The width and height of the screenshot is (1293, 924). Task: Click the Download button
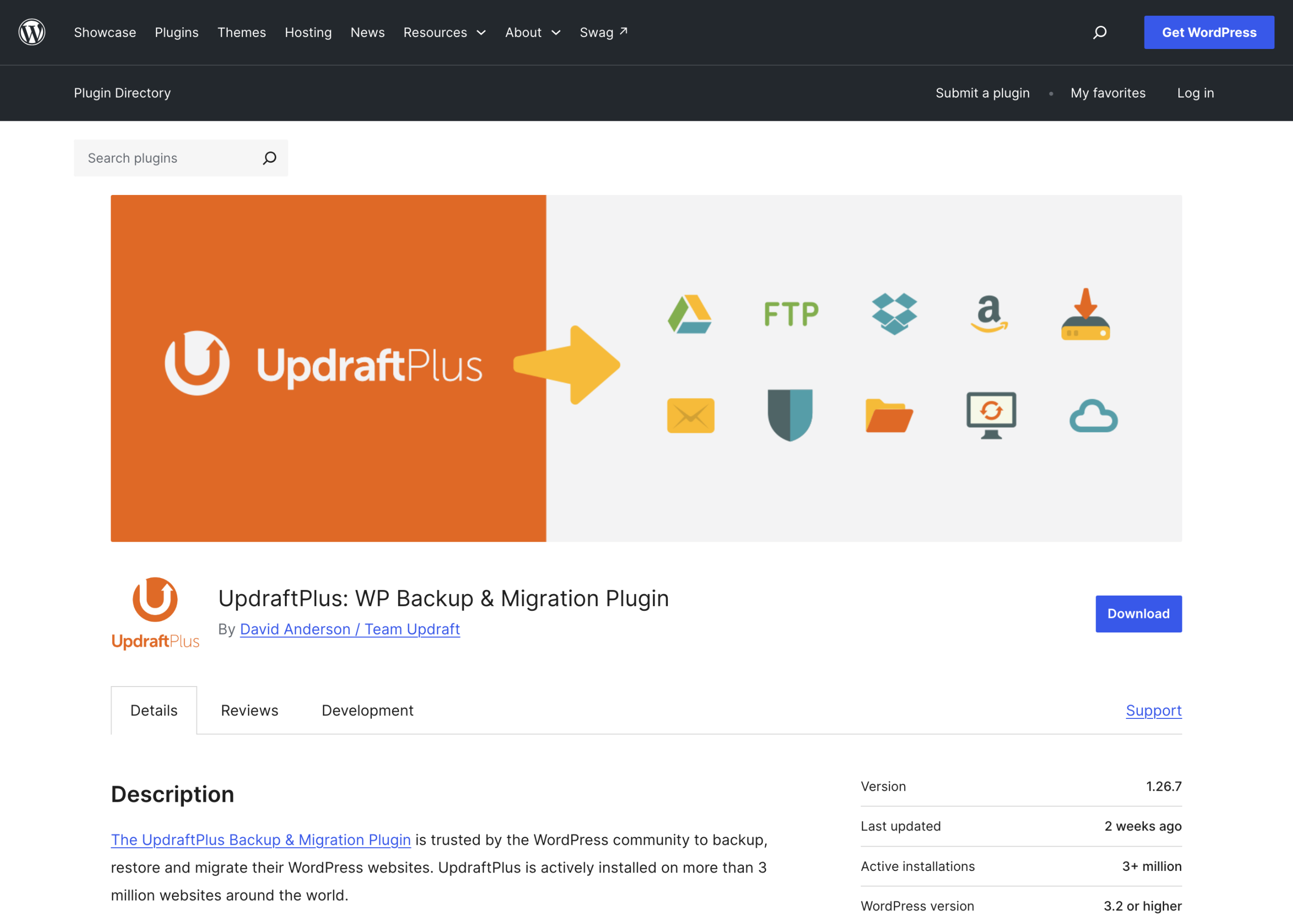point(1138,613)
